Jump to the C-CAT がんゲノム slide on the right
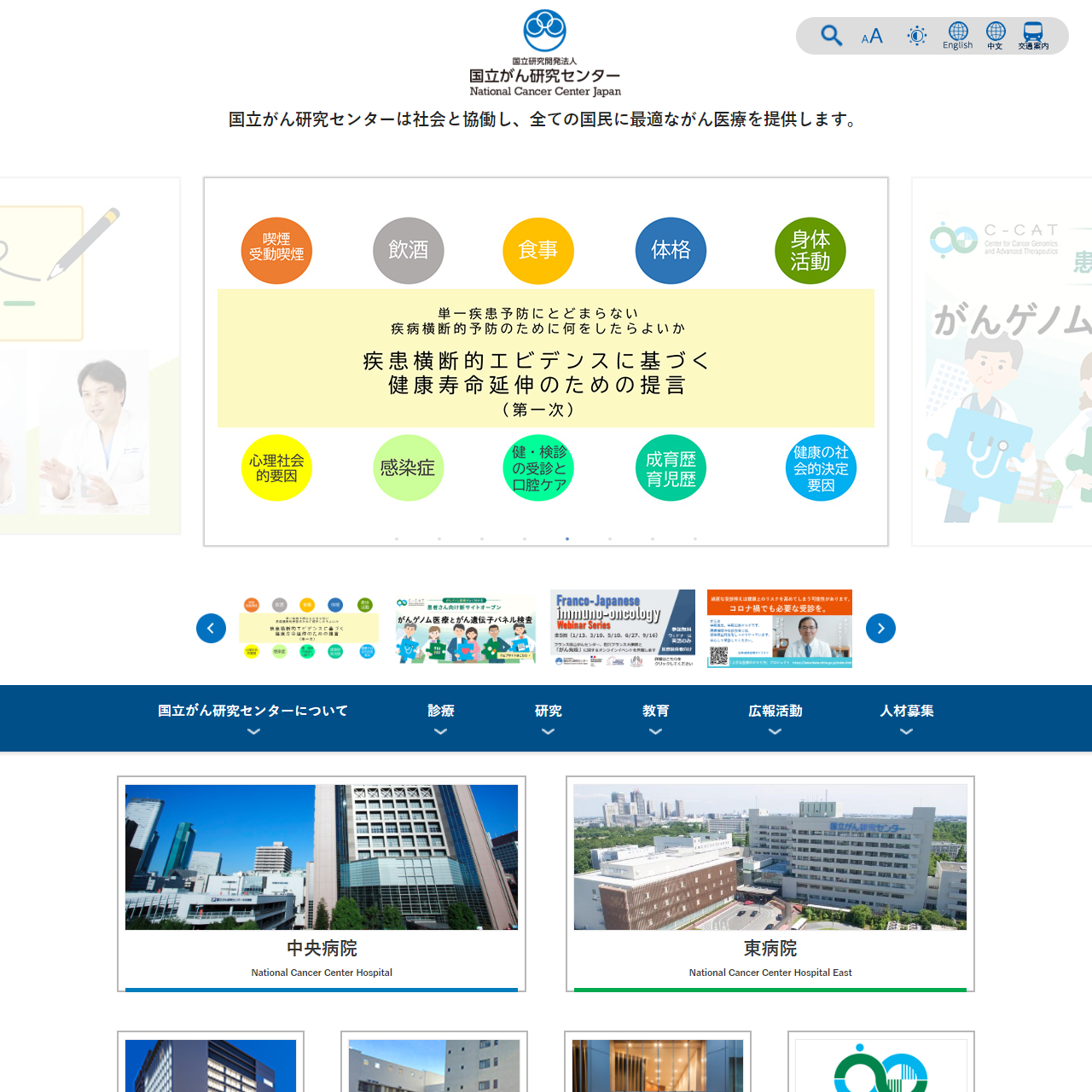The height and width of the screenshot is (1092, 1092). pos(1002,362)
